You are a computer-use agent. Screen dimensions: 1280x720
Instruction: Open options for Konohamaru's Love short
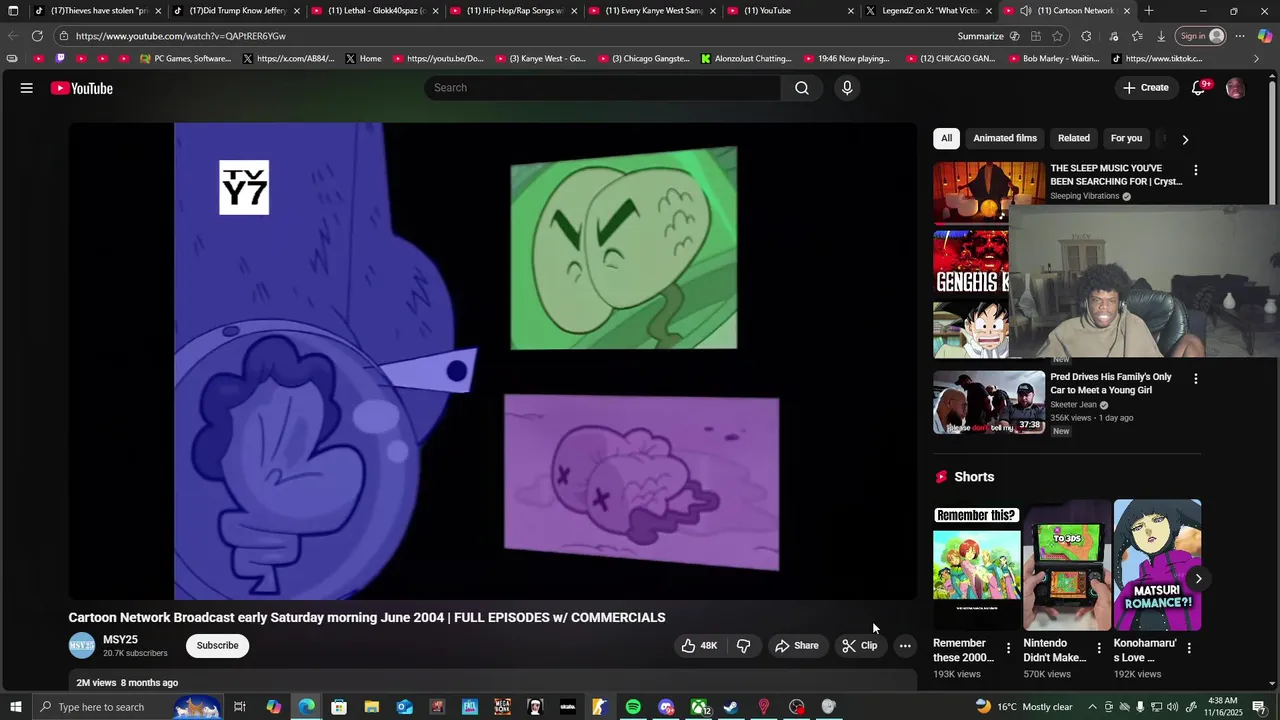1189,648
